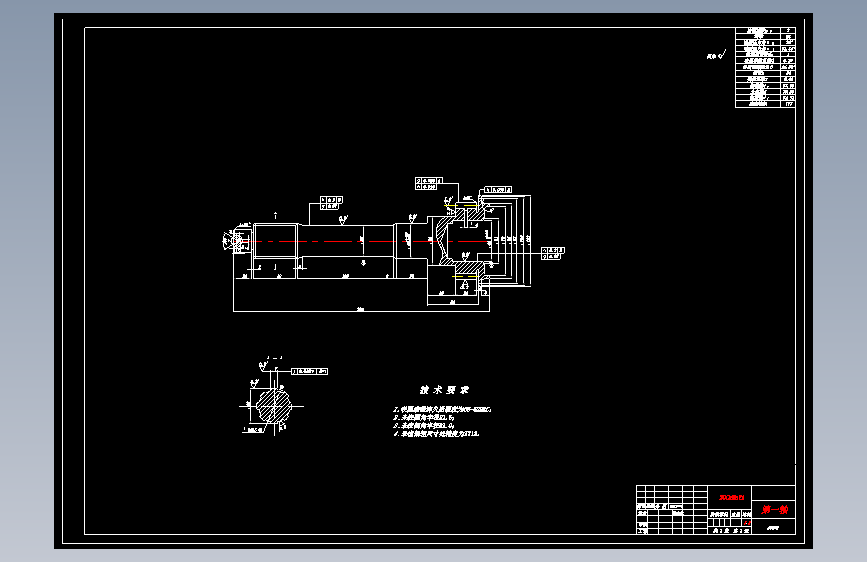
Task: Click the first technical requirement note line
Action: 442,409
